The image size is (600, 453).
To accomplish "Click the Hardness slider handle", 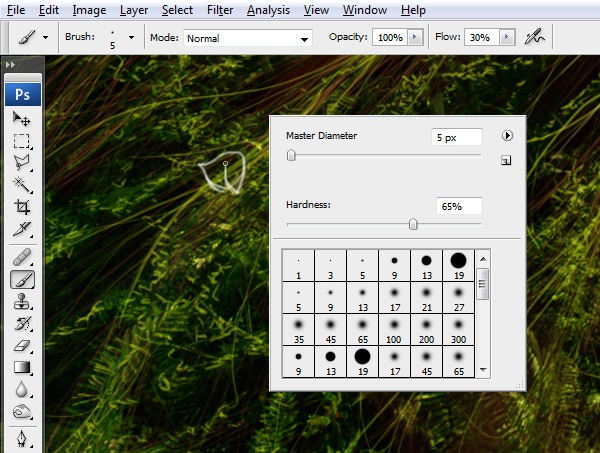I will point(413,224).
